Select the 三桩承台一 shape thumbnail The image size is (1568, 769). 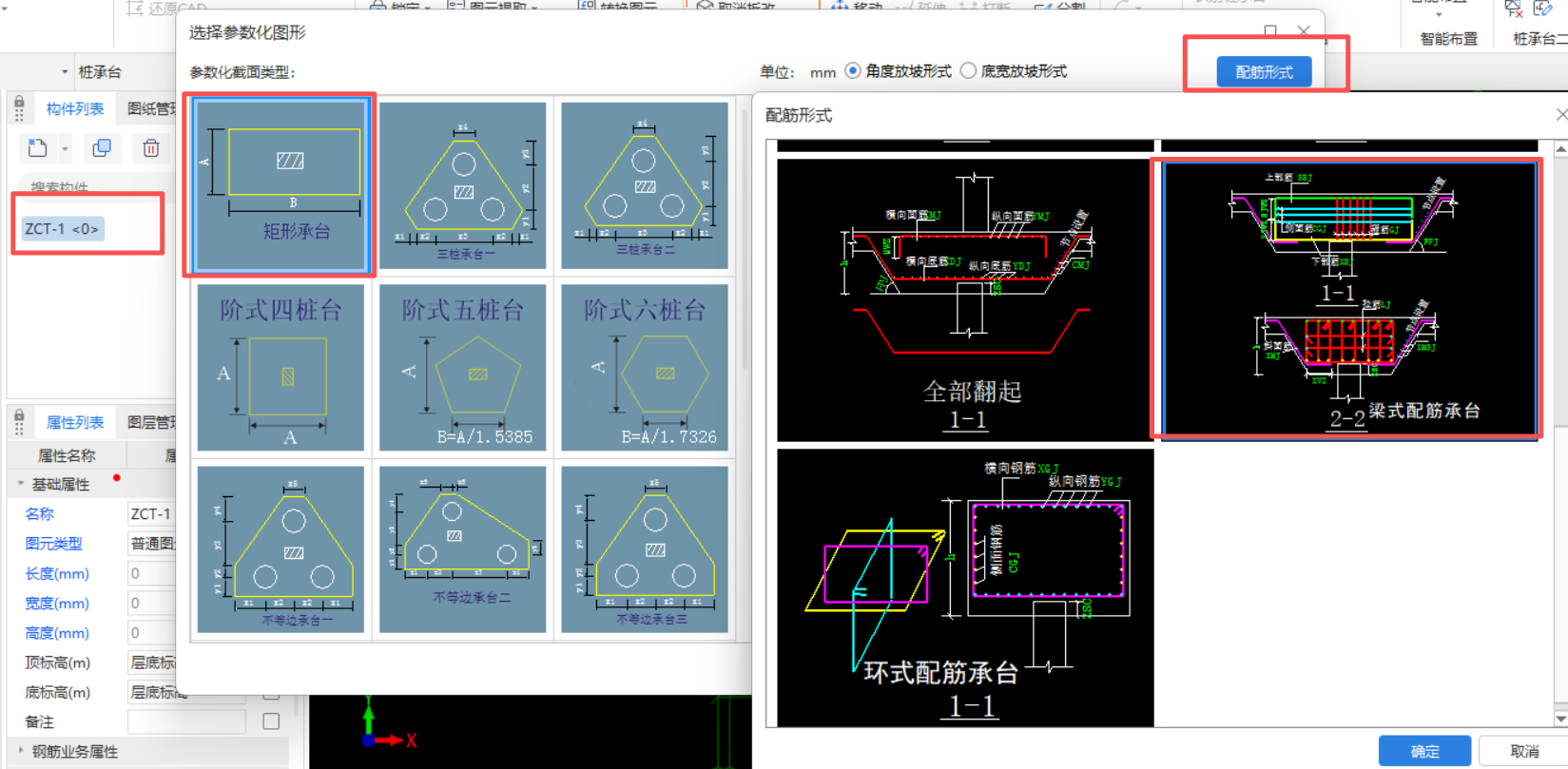point(462,185)
